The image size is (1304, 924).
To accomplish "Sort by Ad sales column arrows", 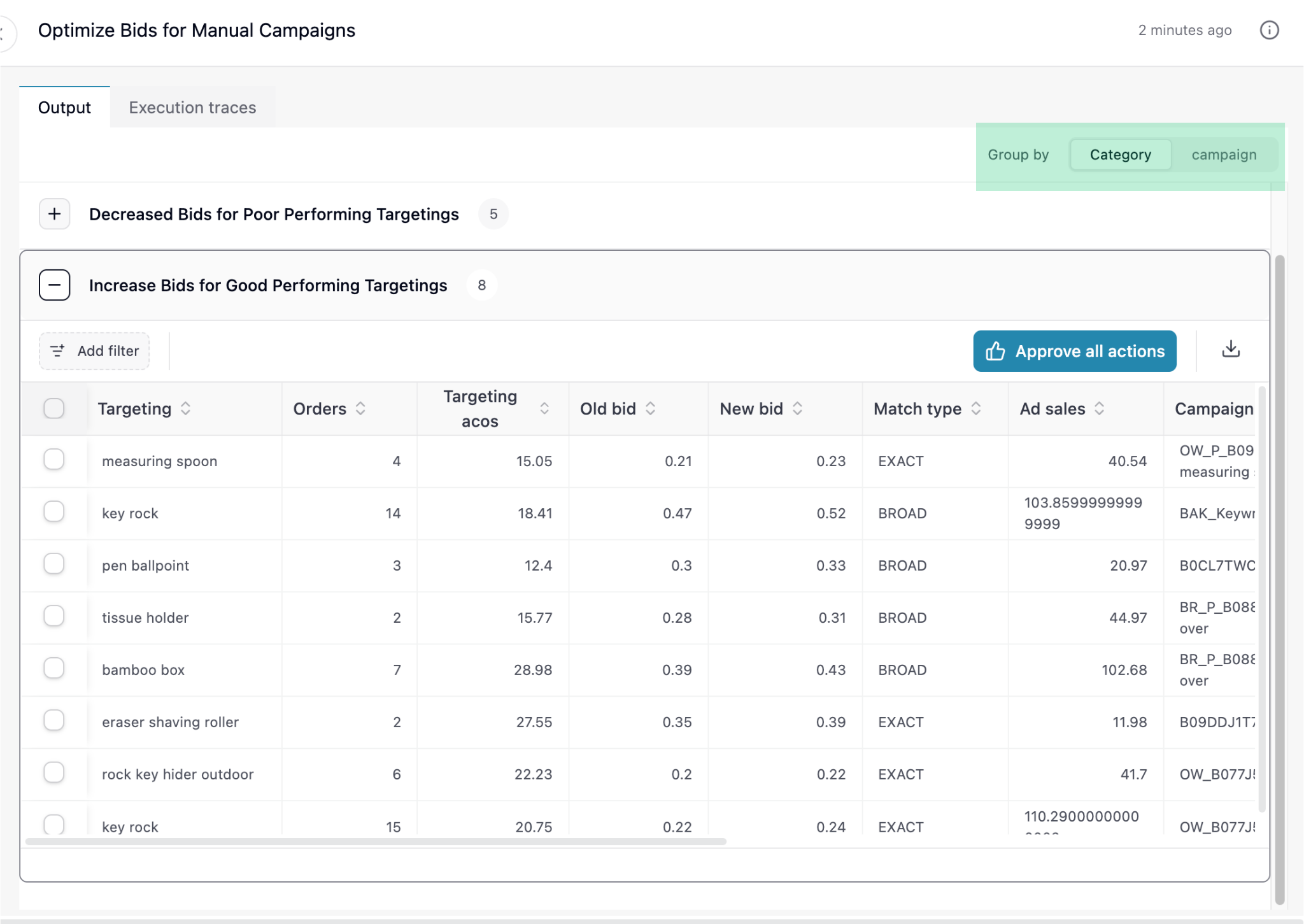I will coord(1099,408).
